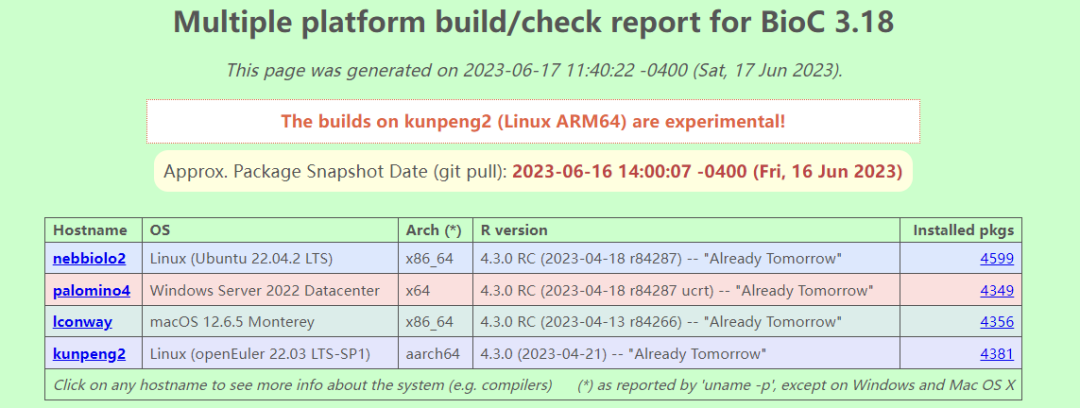Click the Installed pkgs column header
The image size is (1080, 408).
(x=963, y=230)
